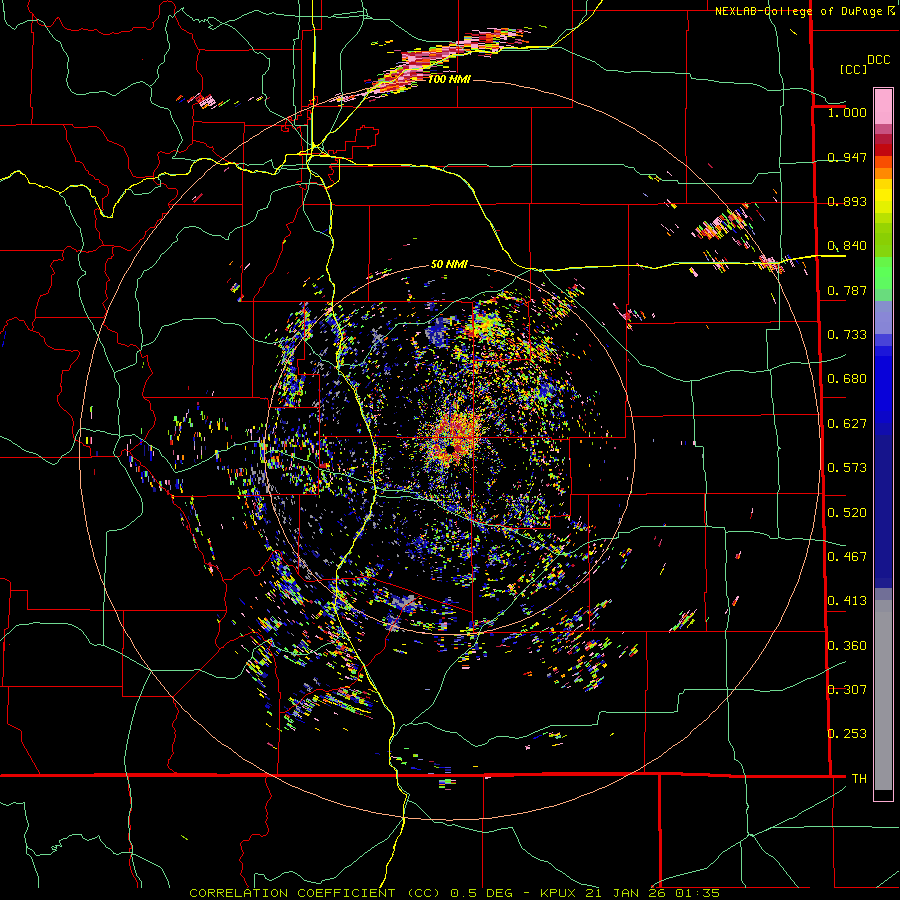Select the 0.787 scale label
Viewport: 900px width, 900px height.
(847, 290)
